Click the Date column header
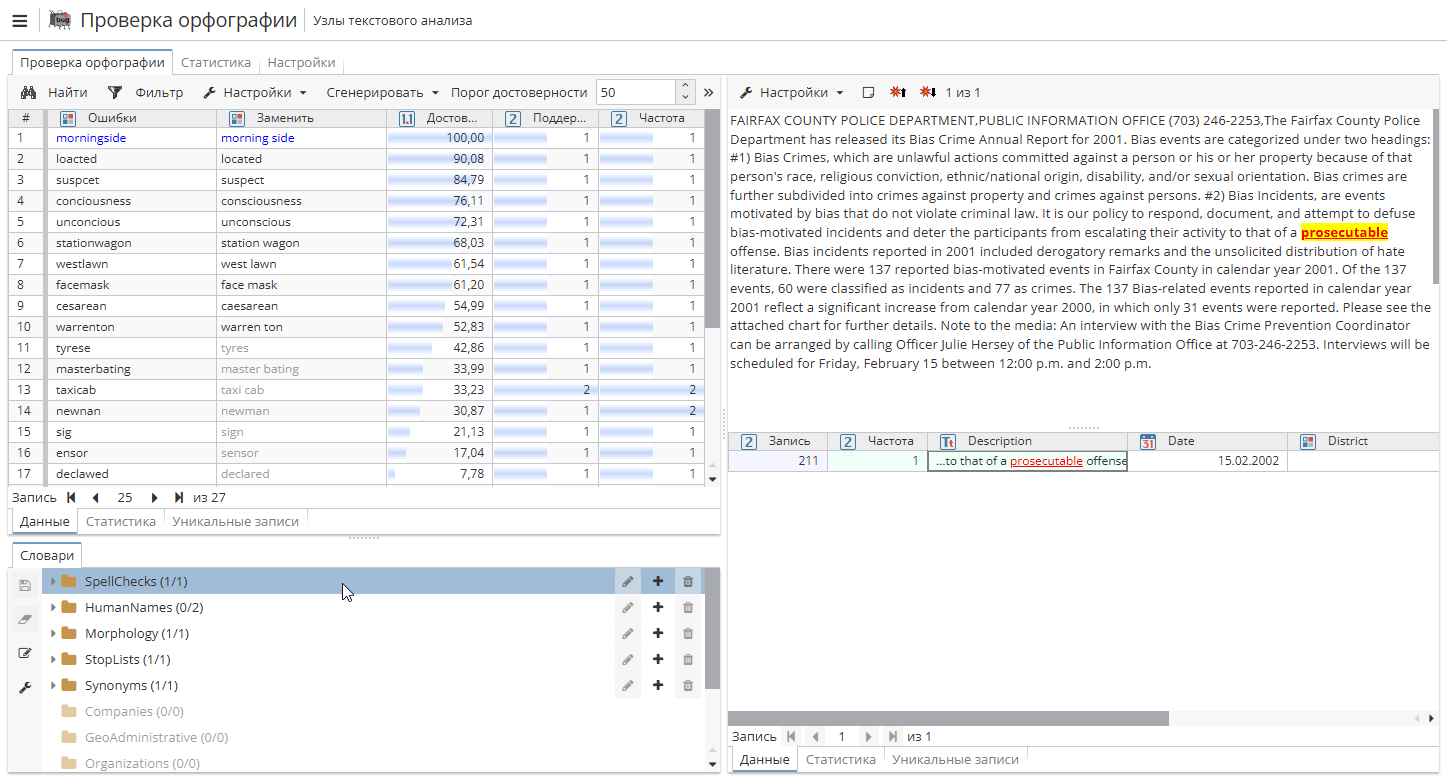Image resolution: width=1447 pixels, height=780 pixels. click(x=1208, y=441)
